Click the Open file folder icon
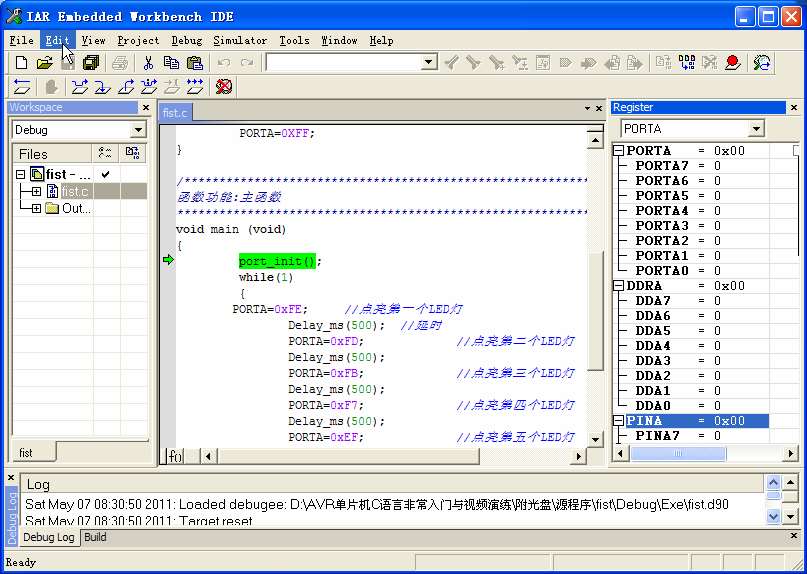 (x=44, y=63)
